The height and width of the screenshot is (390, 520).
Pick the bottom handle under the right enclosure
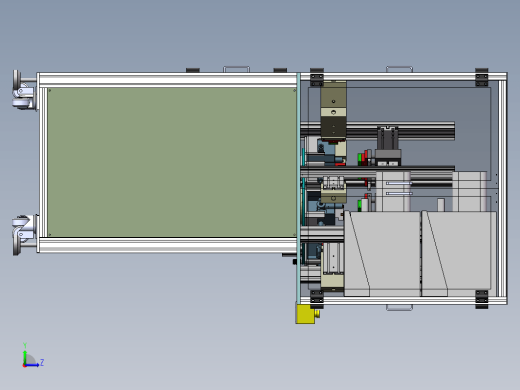coord(399,307)
